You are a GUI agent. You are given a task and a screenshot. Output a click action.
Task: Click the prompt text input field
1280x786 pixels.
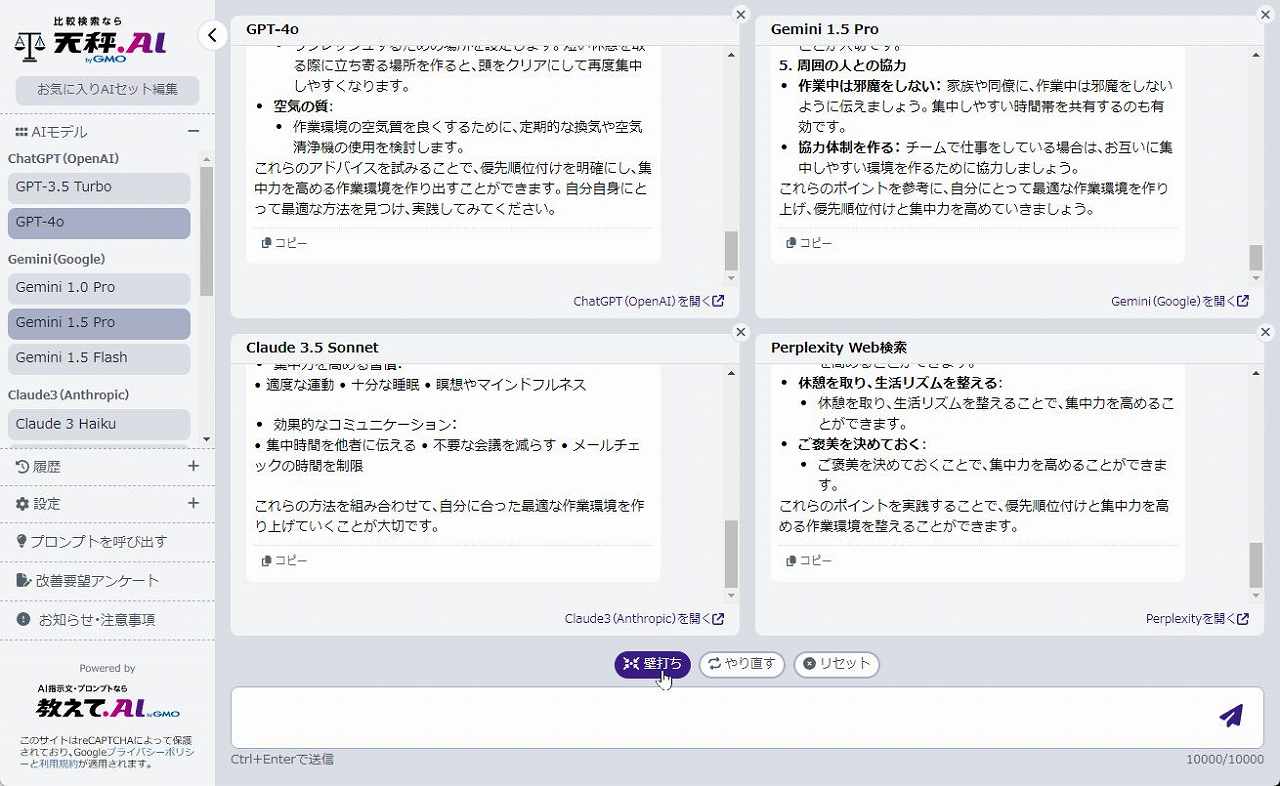720,716
